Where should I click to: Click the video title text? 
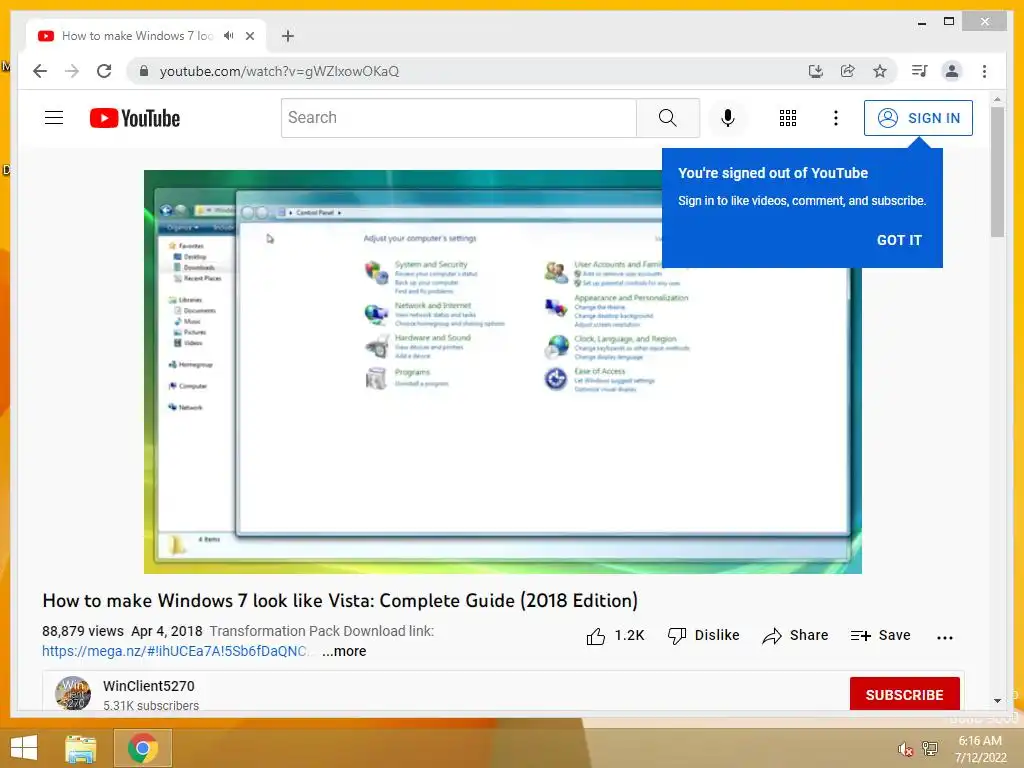tap(340, 601)
